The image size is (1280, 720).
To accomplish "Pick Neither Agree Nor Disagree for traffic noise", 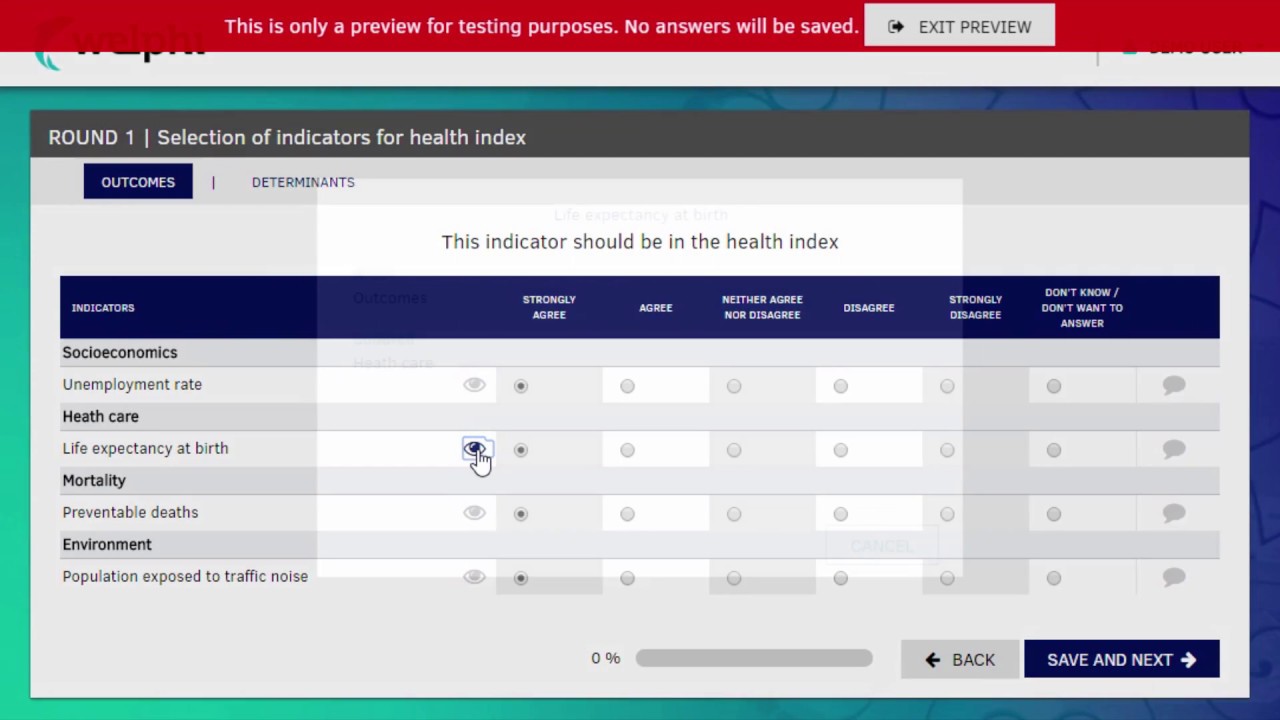I will [x=734, y=578].
